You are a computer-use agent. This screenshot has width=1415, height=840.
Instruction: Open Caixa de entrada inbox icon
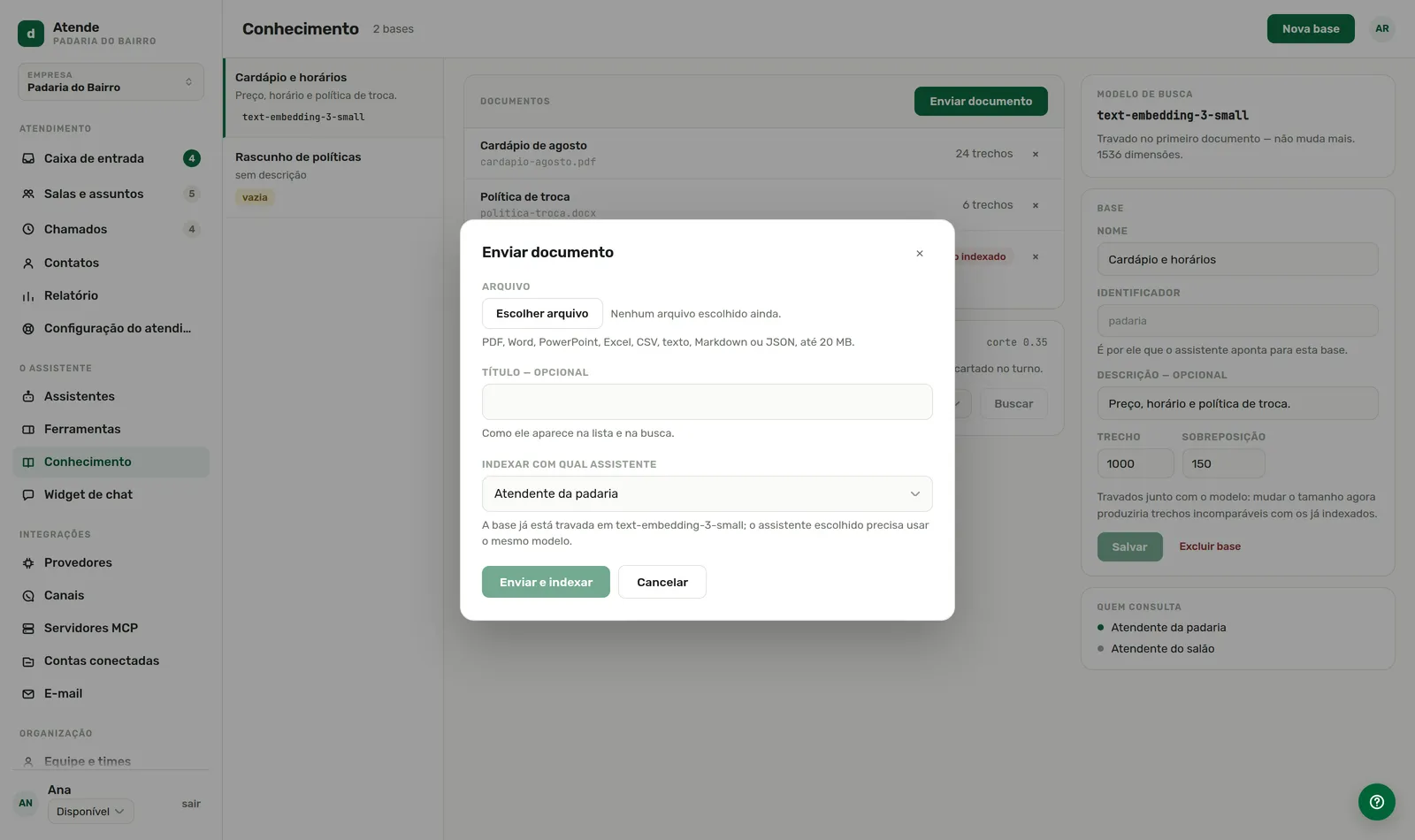28,158
